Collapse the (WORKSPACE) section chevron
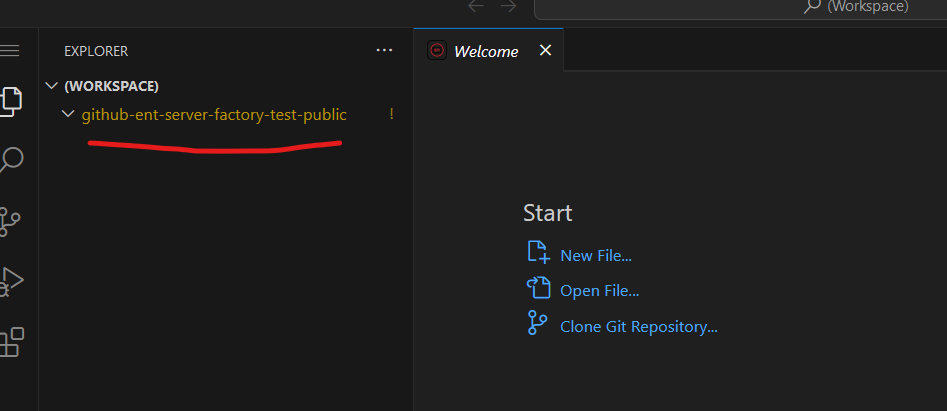Image resolution: width=947 pixels, height=411 pixels. (52, 86)
